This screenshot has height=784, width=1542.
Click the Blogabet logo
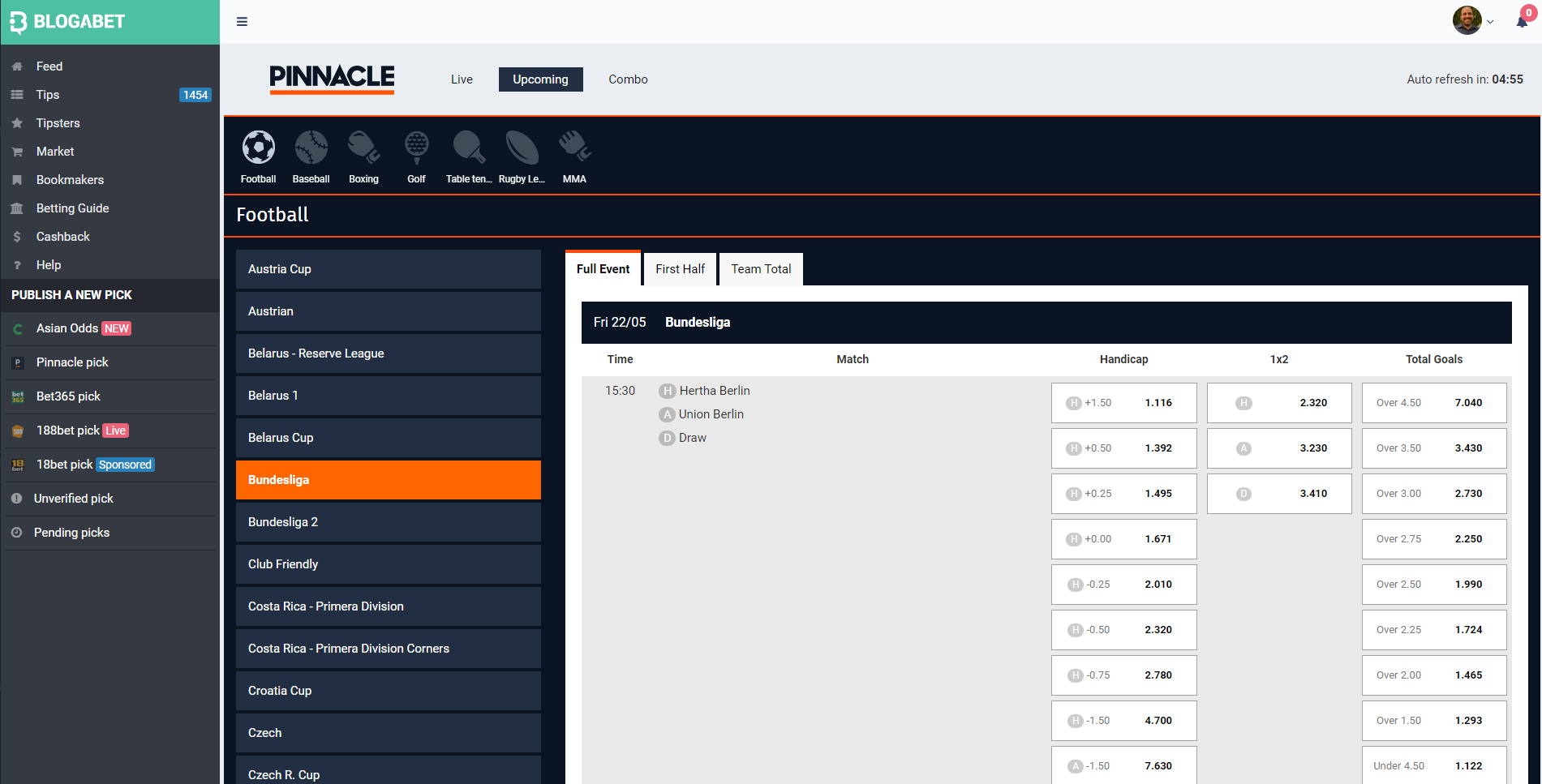tap(68, 22)
